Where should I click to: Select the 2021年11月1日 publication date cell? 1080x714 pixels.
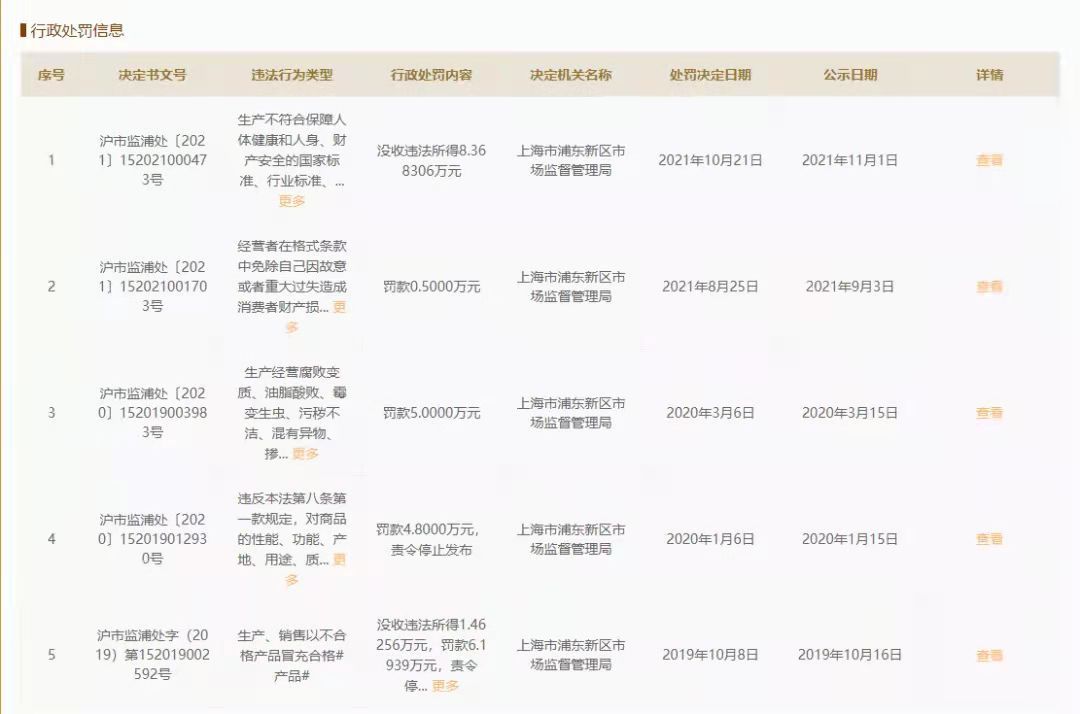pyautogui.click(x=850, y=160)
